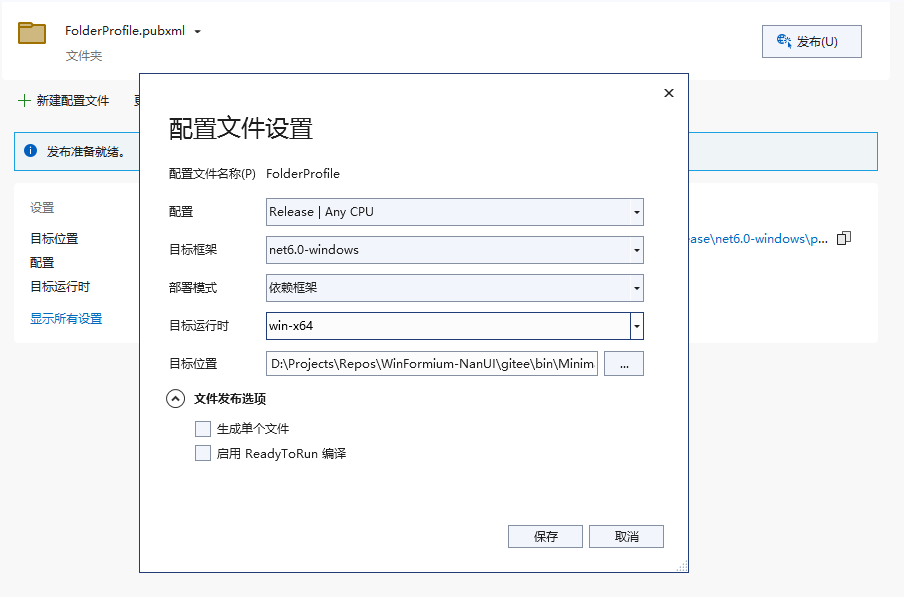
Task: Click the dialog resize grip corner
Action: 682,566
